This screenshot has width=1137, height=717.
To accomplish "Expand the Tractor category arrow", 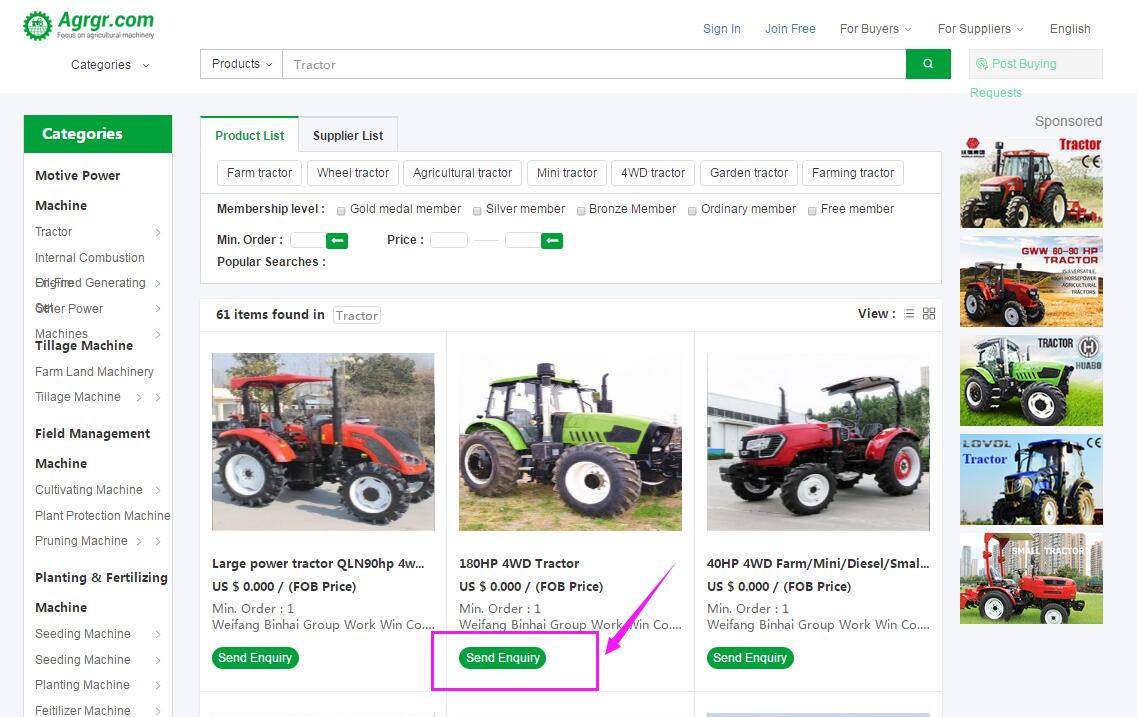I will (x=158, y=232).
